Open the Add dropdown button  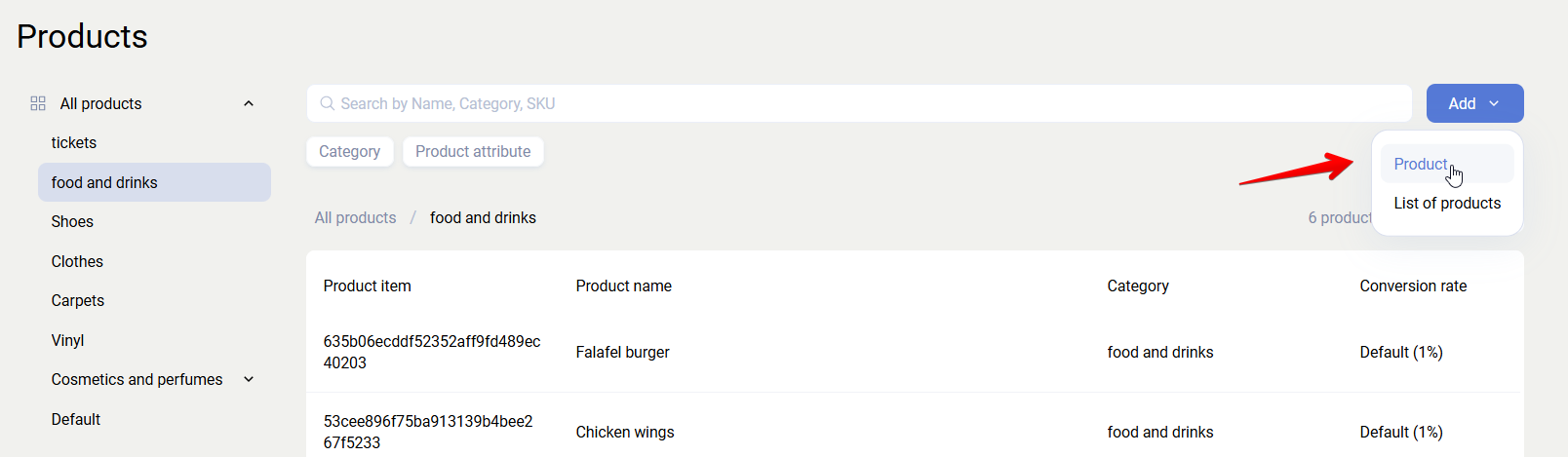tap(1473, 103)
